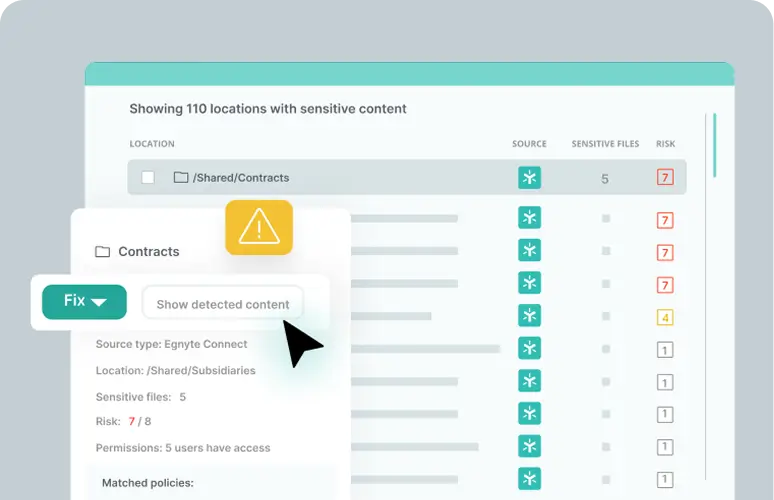Viewport: 774px width, 500px height.
Task: Sort by the SOURCE column header
Action: (529, 144)
